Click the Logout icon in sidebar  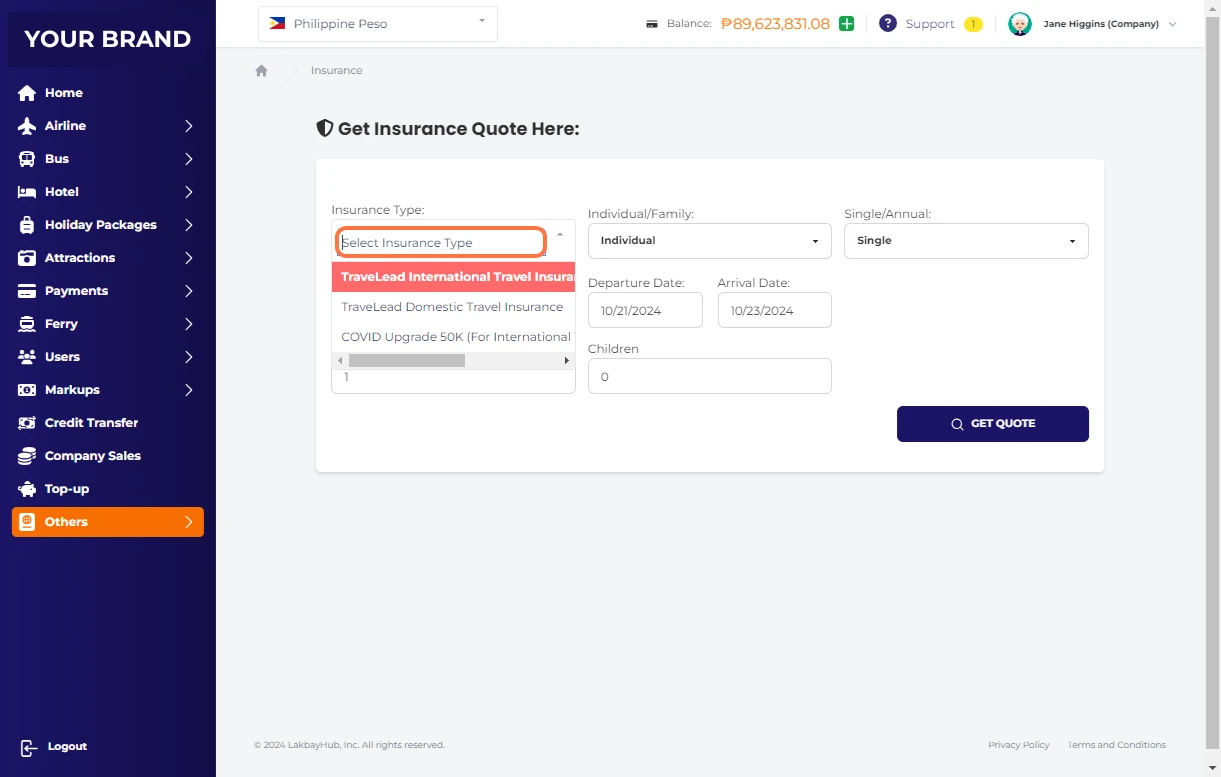click(x=28, y=747)
